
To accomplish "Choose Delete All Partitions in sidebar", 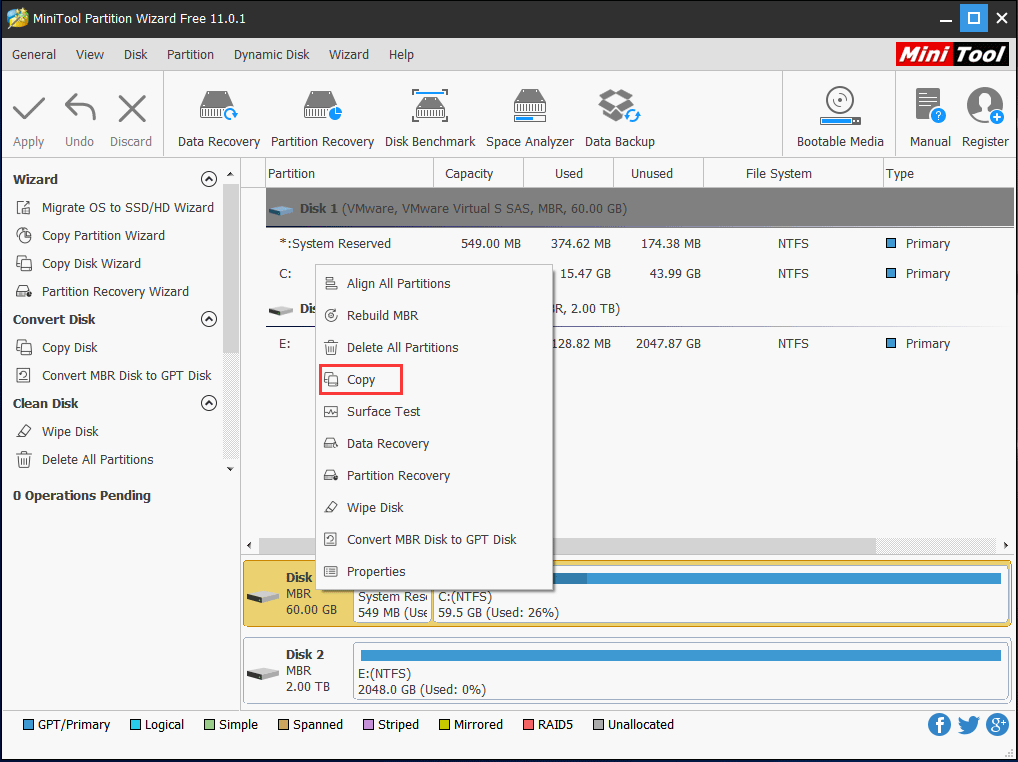I will tap(84, 460).
